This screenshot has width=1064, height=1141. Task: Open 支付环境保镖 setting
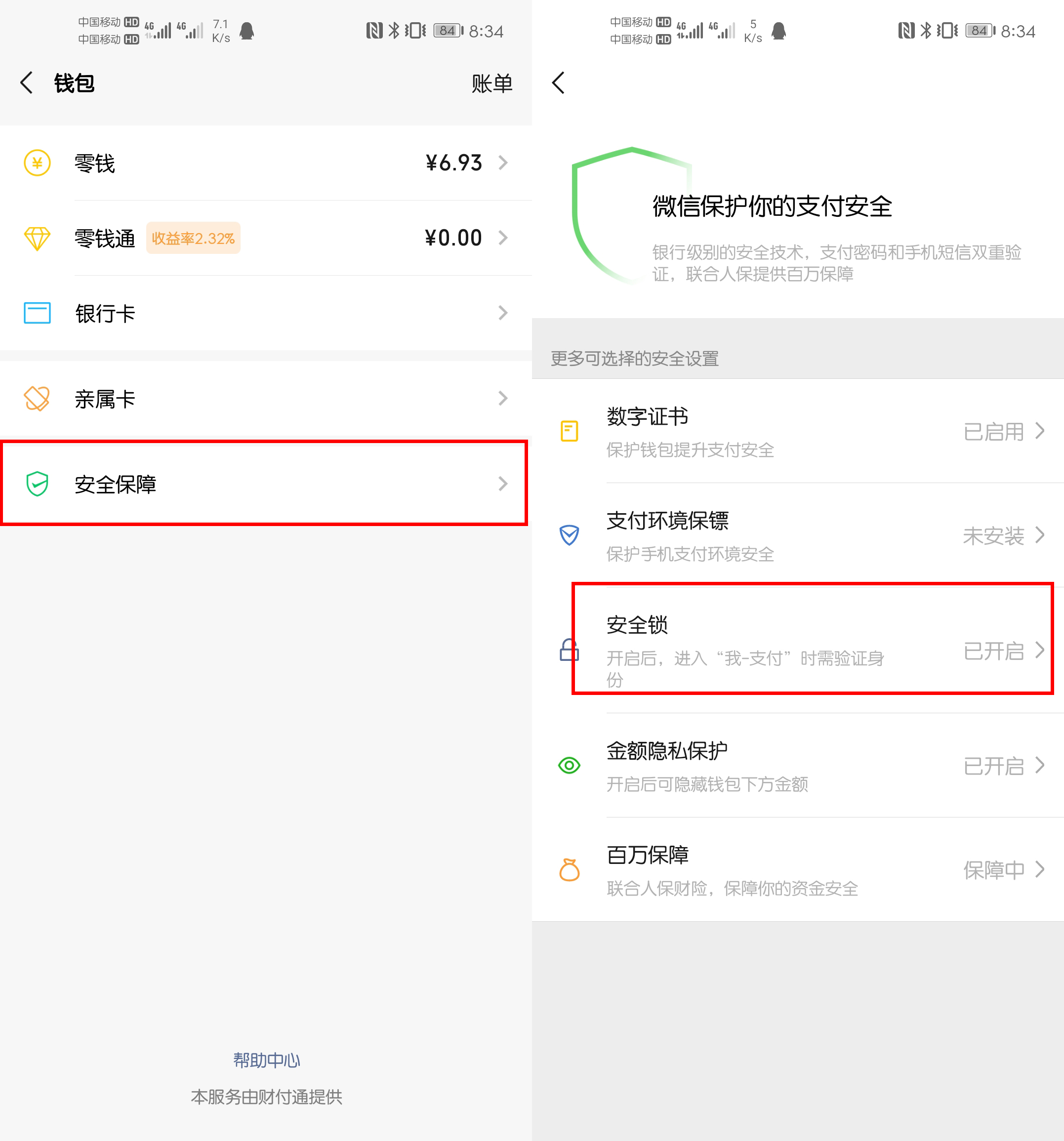[798, 535]
